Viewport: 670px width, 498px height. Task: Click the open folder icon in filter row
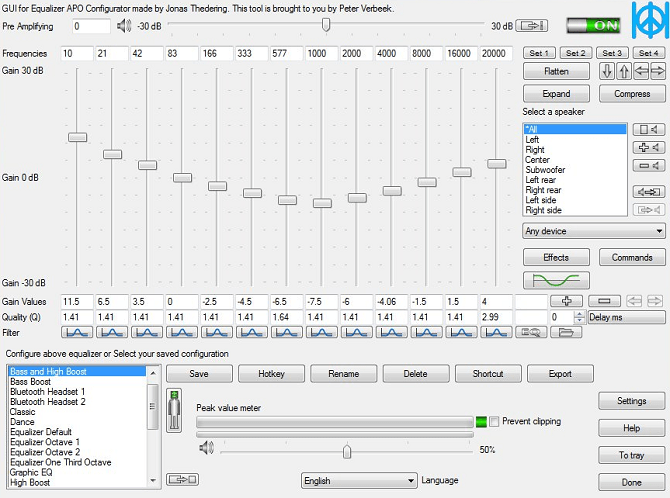point(567,331)
